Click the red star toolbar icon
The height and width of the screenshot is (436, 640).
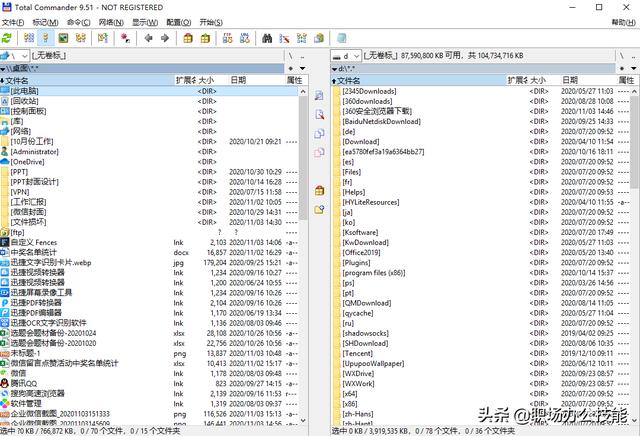click(x=125, y=38)
